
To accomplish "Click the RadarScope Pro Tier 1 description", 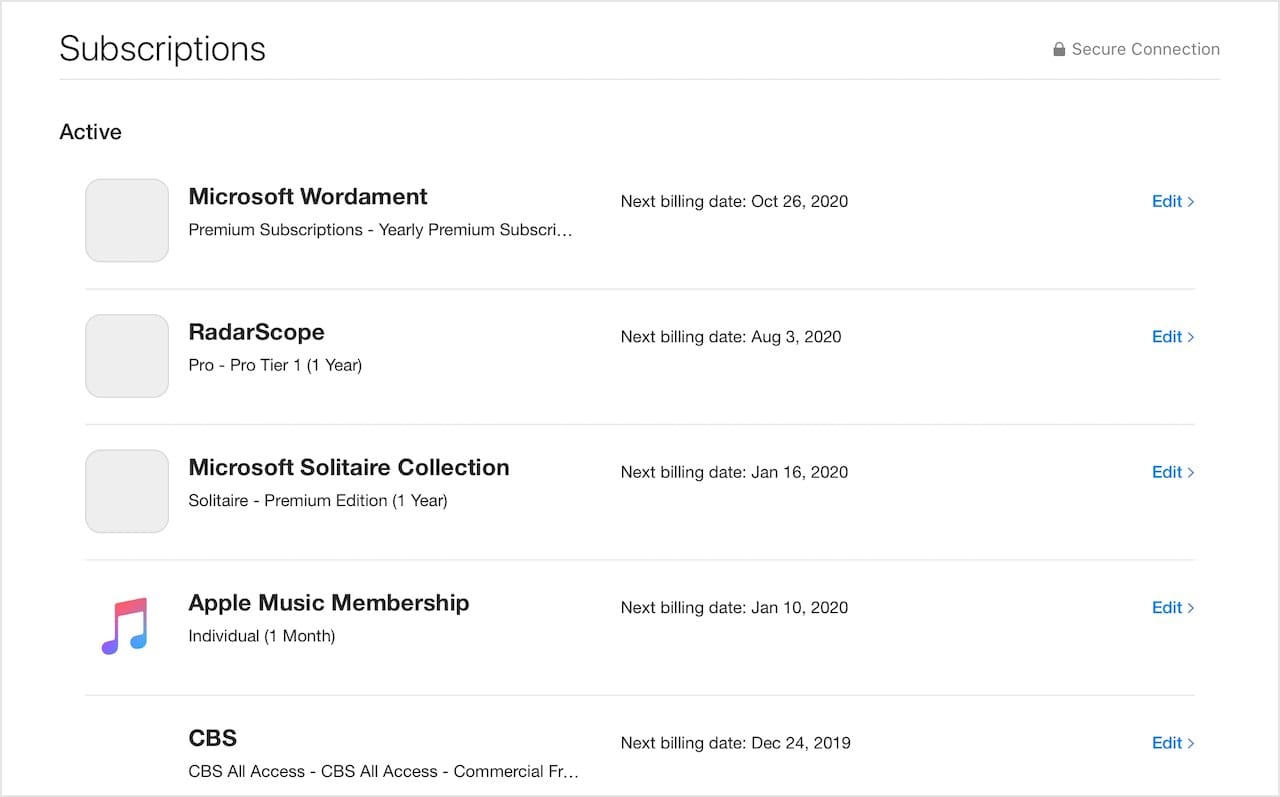I will coord(275,365).
